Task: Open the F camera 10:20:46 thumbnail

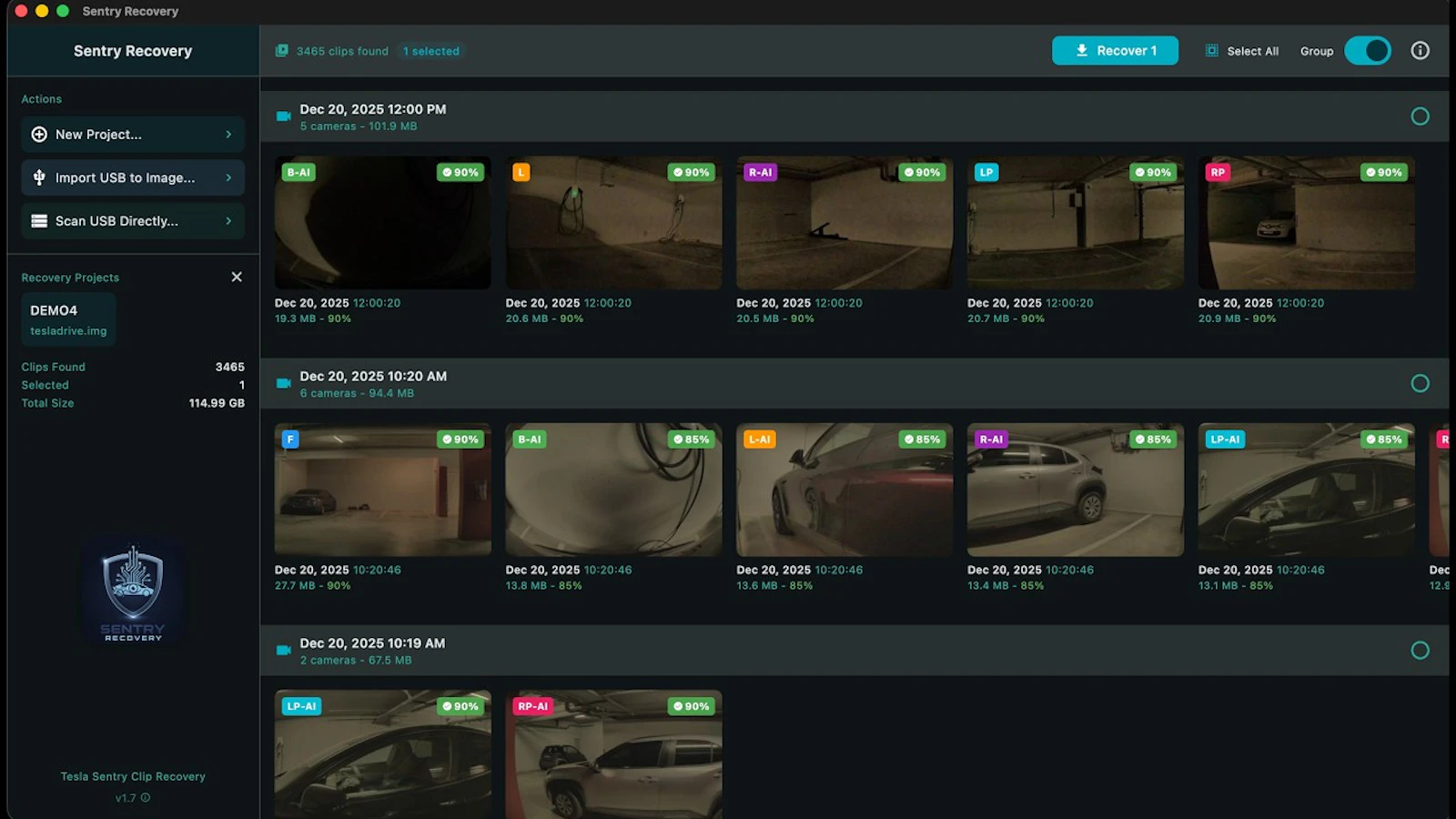Action: 382,490
